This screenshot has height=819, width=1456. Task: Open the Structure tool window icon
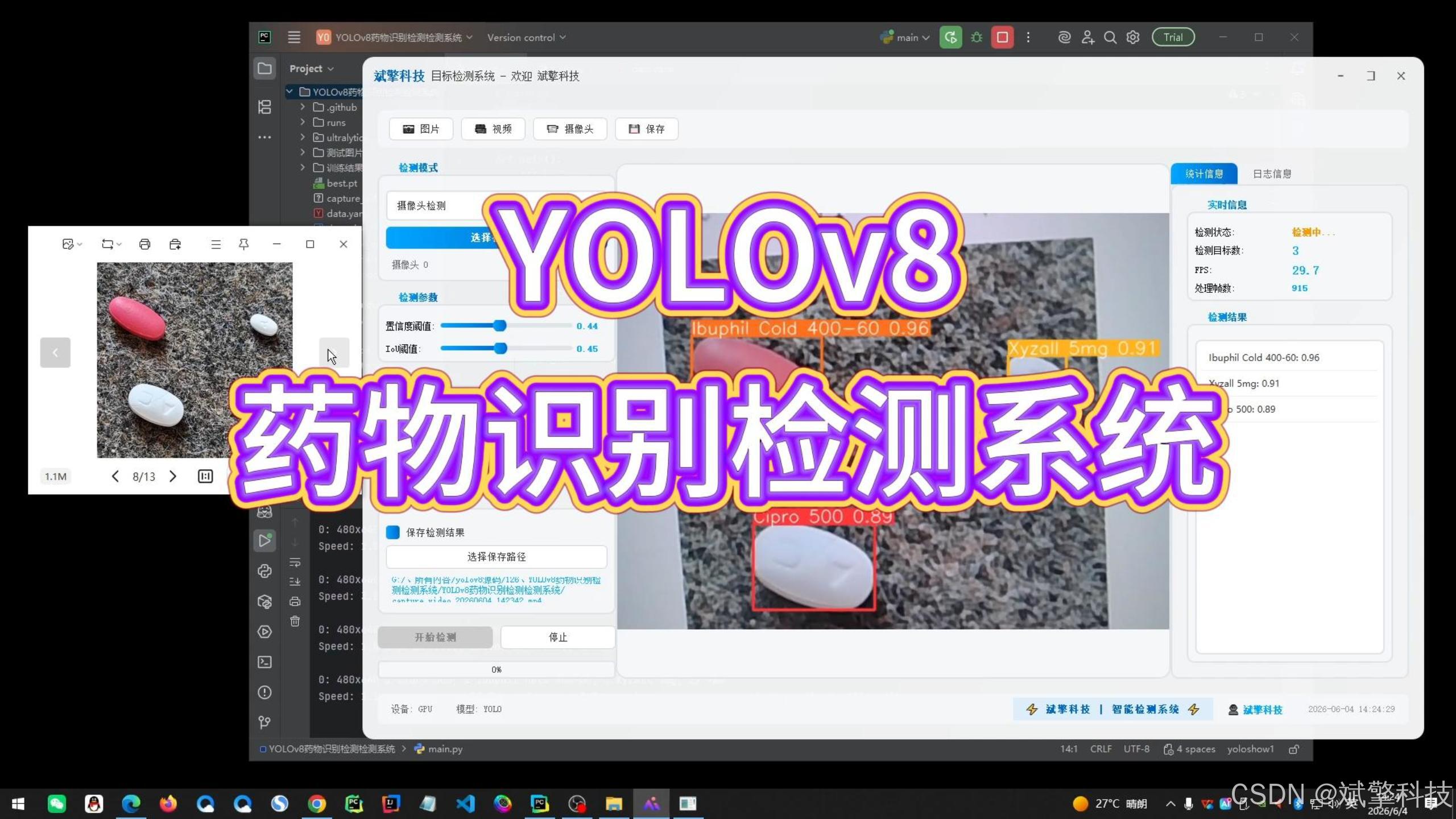pos(264,107)
